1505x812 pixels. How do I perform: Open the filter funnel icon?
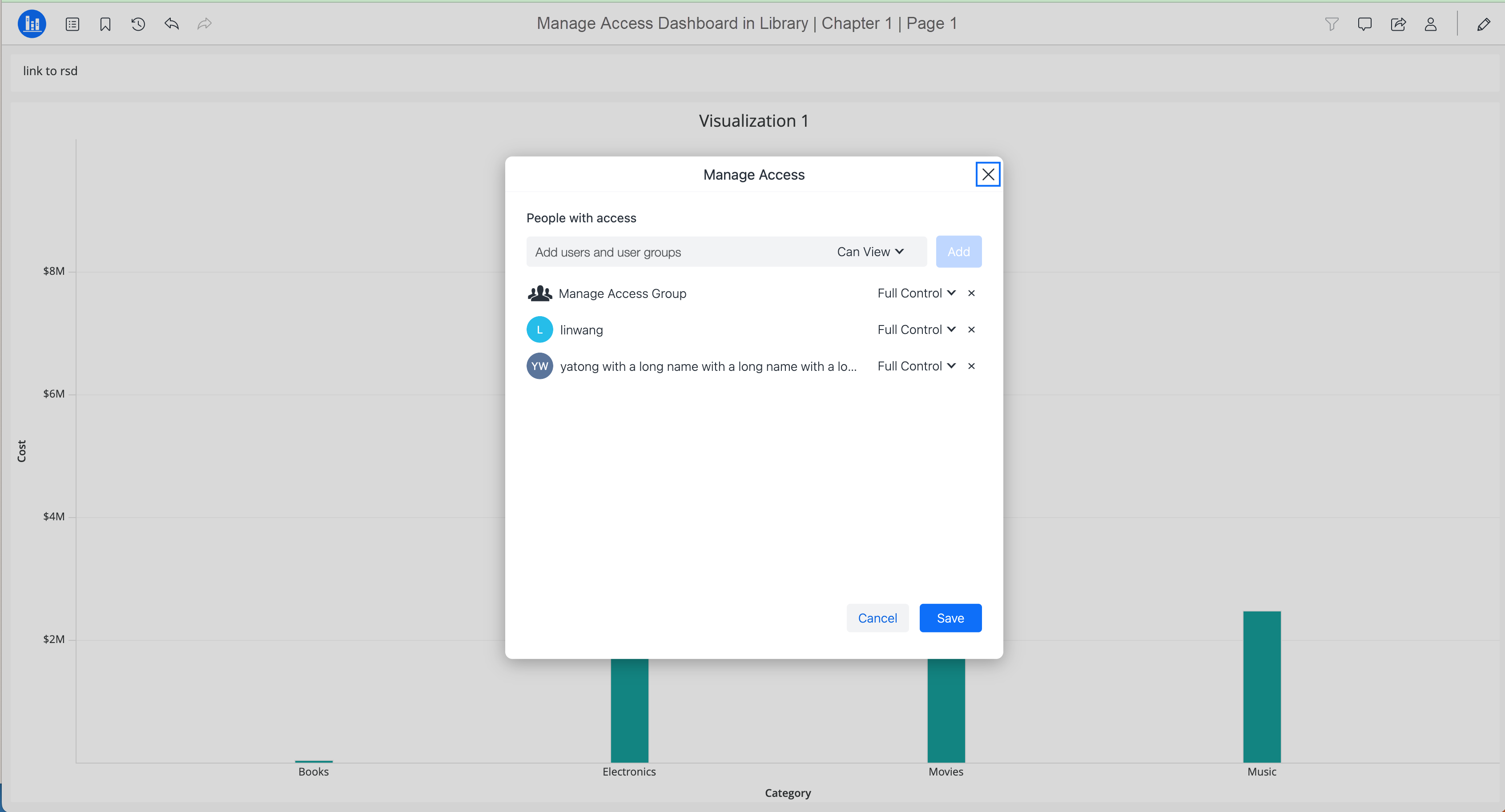1332,24
